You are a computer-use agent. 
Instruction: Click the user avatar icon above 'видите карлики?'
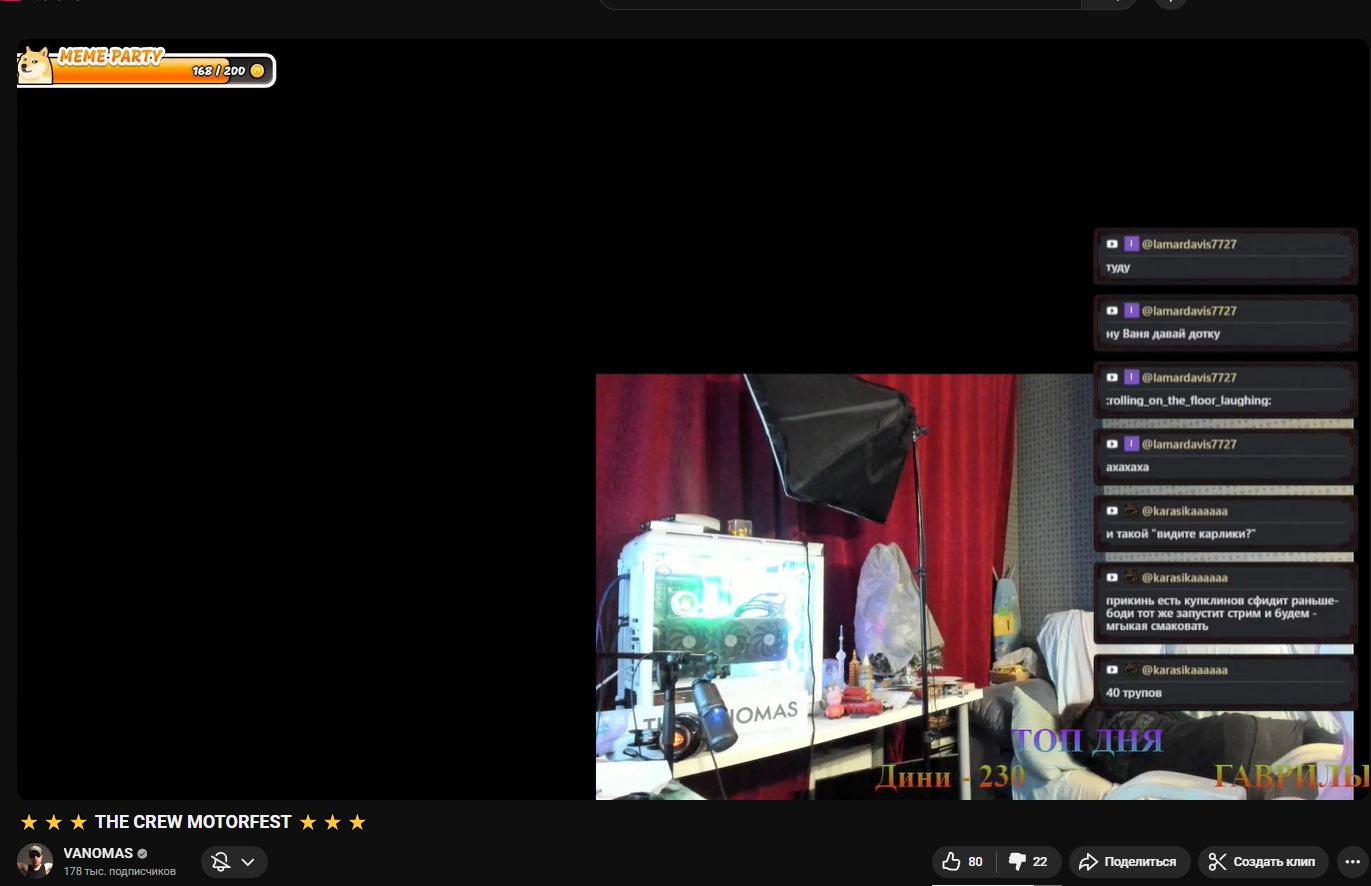[1131, 511]
